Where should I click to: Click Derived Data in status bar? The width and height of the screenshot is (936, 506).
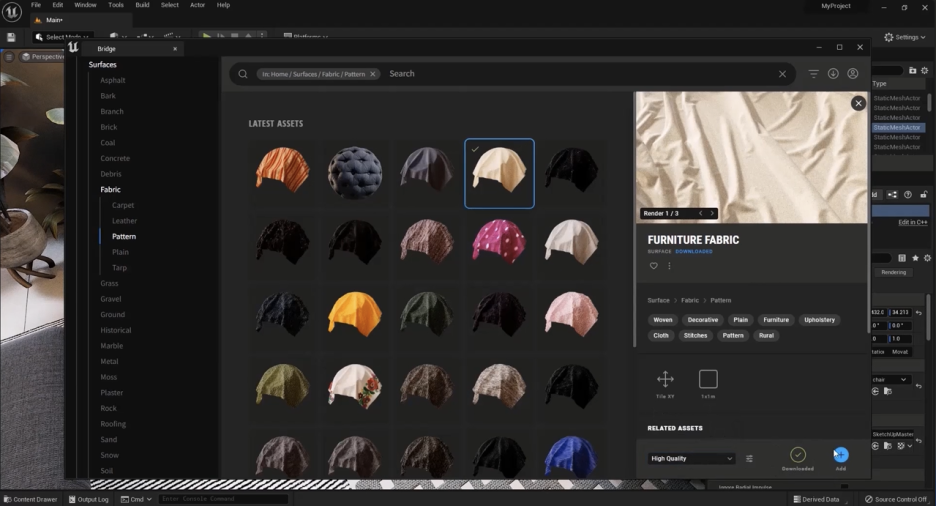tap(816, 499)
